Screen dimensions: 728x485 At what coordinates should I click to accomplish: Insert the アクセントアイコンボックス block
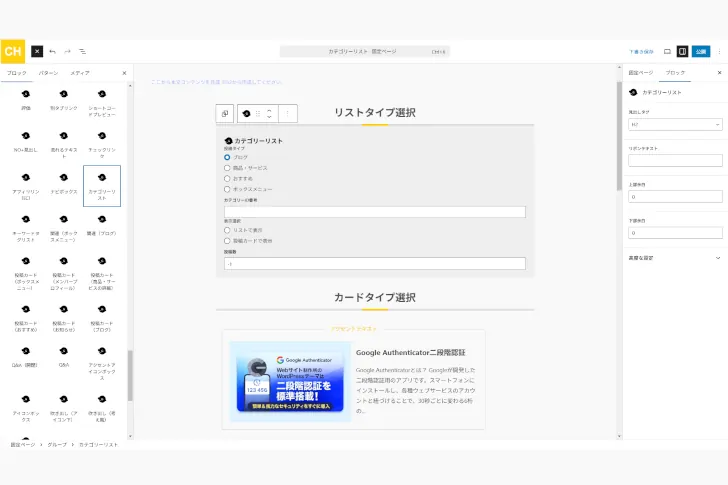tap(102, 363)
